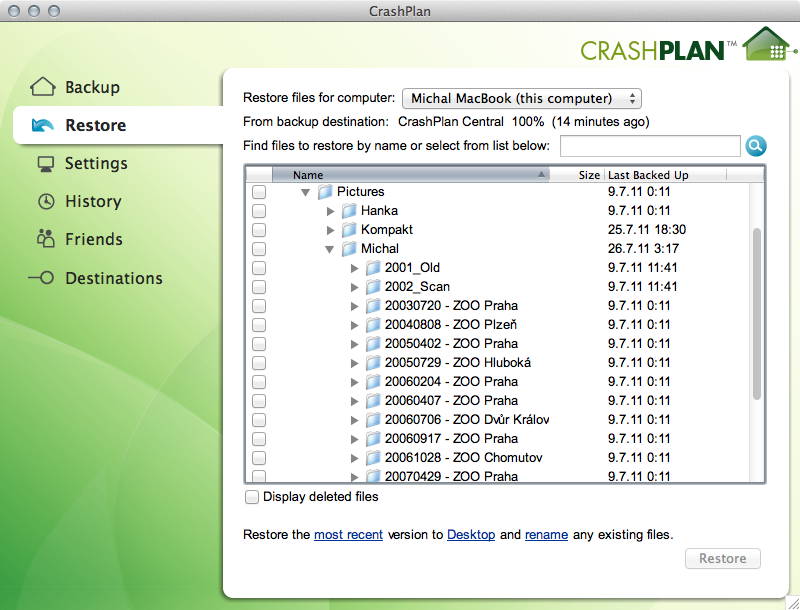This screenshot has width=800, height=610.
Task: Click the 2001_Old folder icon
Action: (373, 268)
